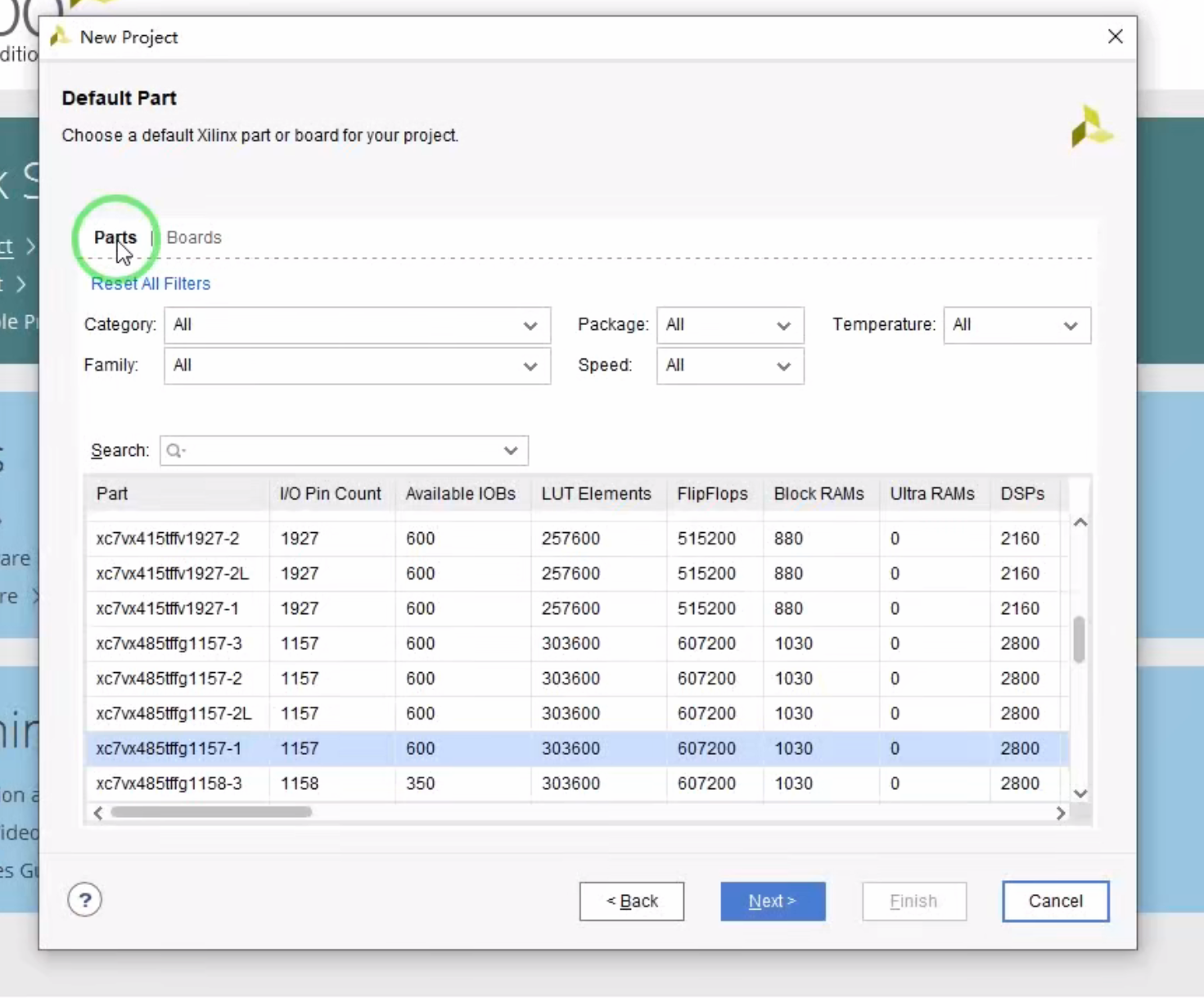Open the Category dropdown
This screenshot has width=1204, height=998.
click(x=358, y=325)
